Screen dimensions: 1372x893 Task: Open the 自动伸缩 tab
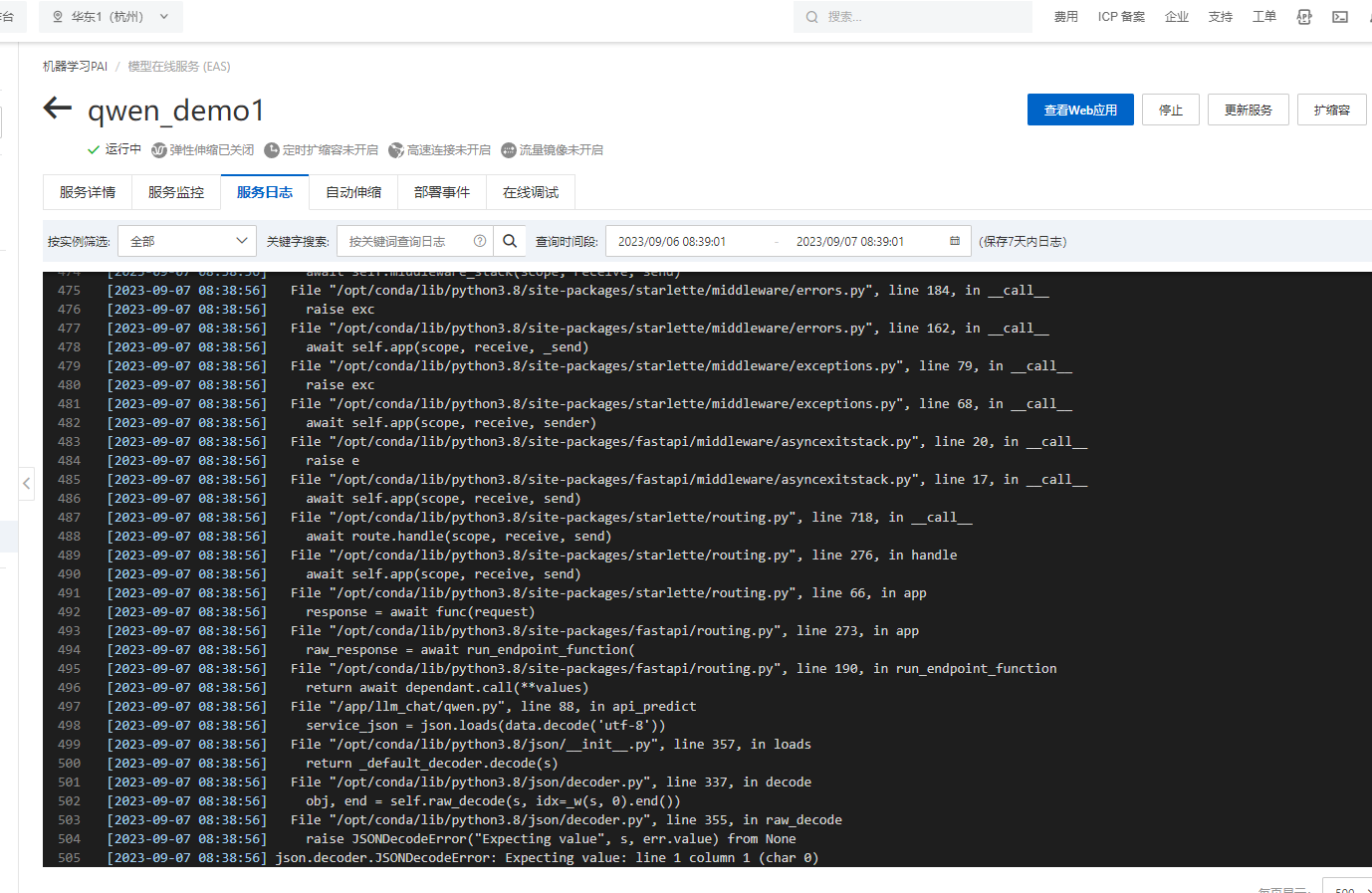click(353, 192)
